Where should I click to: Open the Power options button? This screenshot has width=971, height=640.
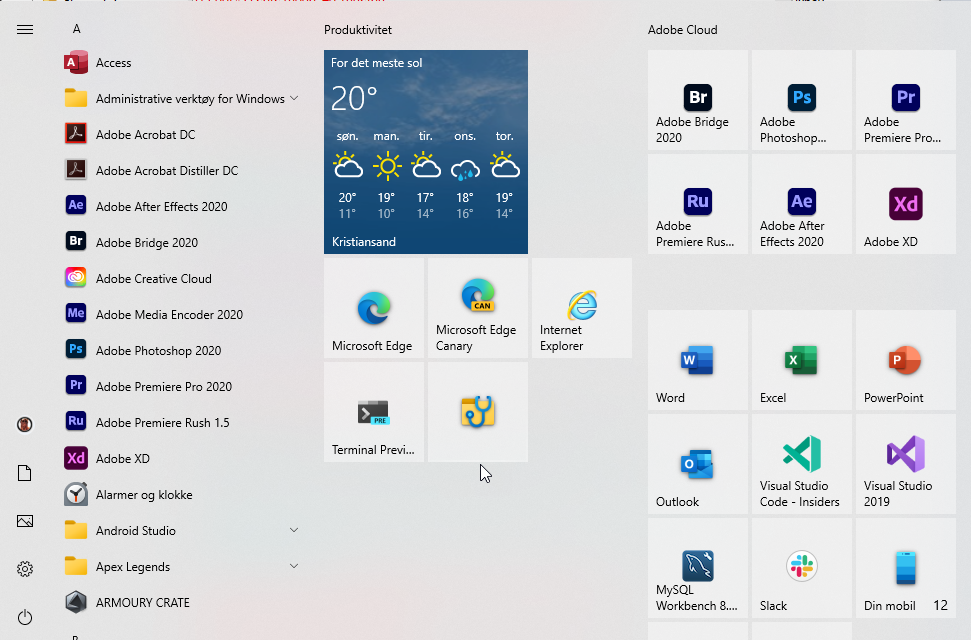coord(25,617)
